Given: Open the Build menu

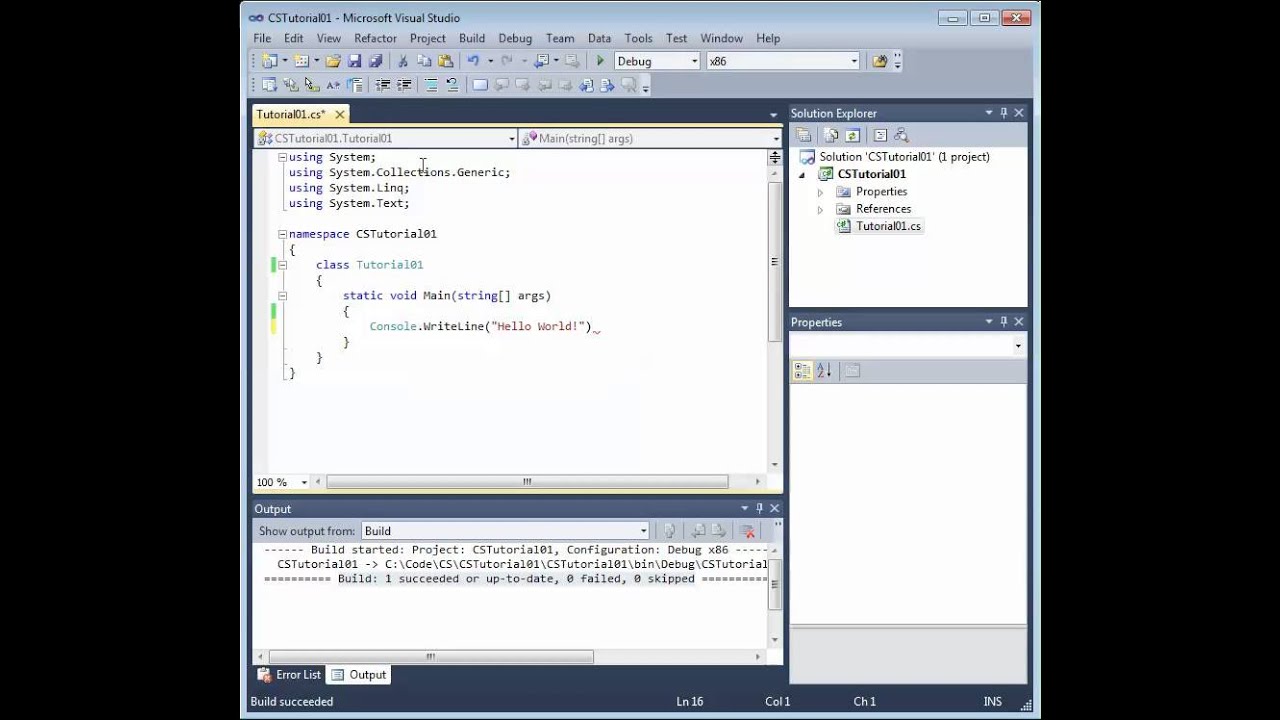Looking at the screenshot, I should pyautogui.click(x=472, y=38).
